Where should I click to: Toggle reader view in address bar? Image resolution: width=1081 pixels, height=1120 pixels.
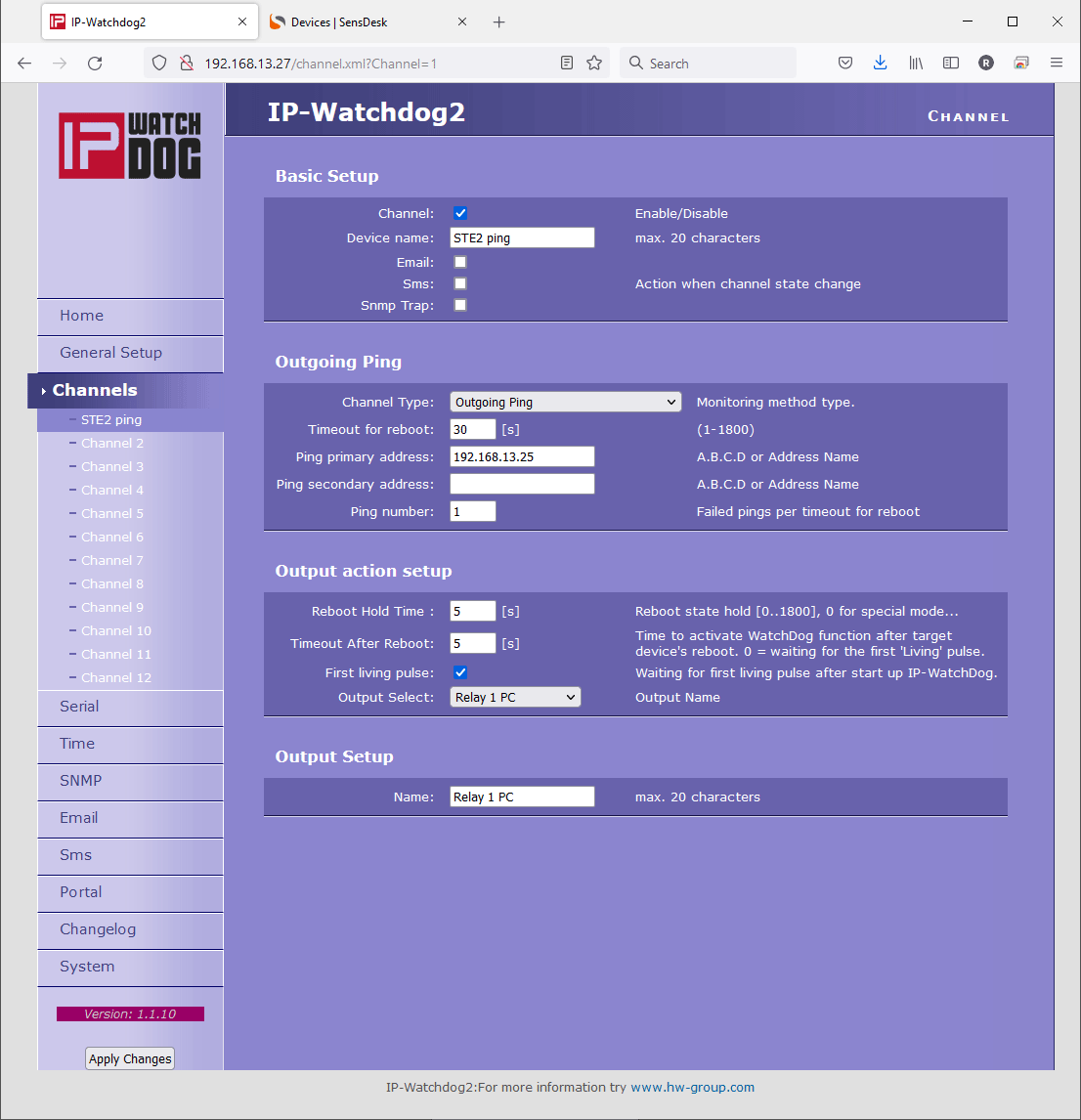coord(567,63)
